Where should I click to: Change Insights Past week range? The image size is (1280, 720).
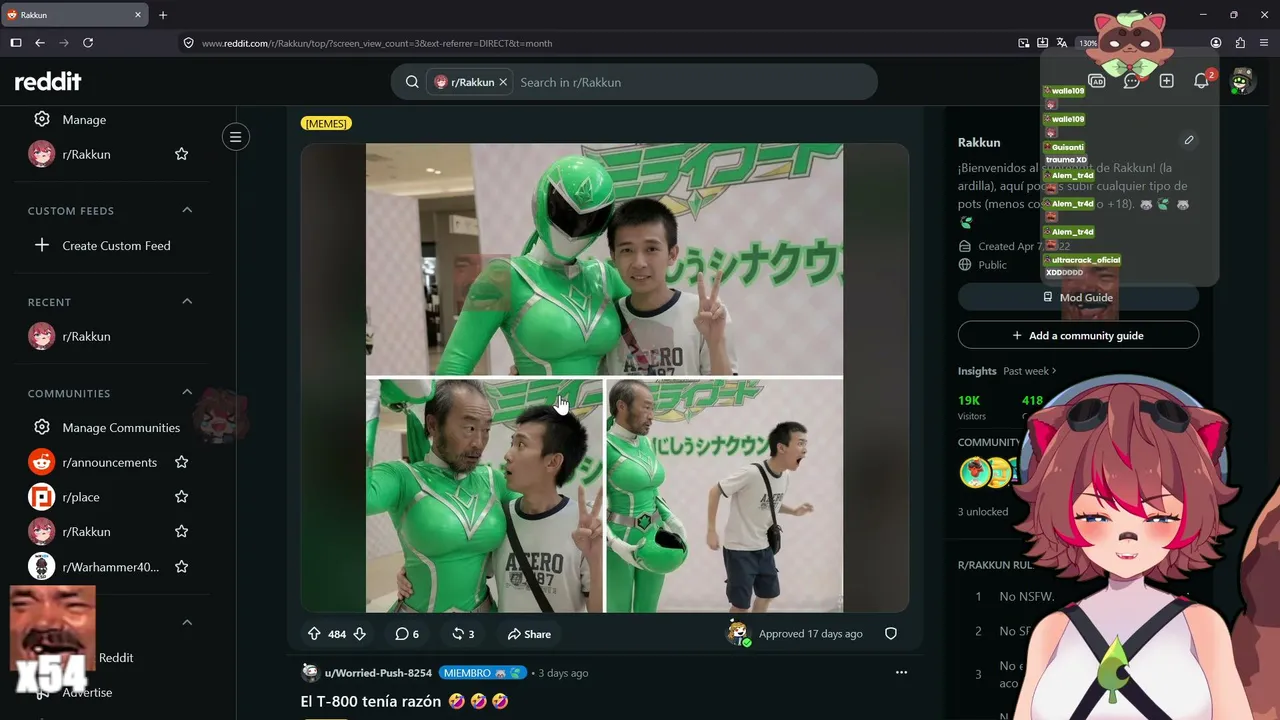1030,371
